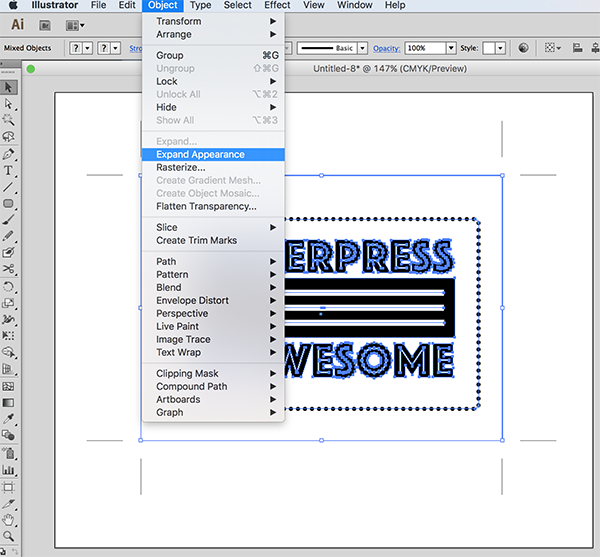This screenshot has height=557, width=600.
Task: Open the Effect menu
Action: pos(277,5)
